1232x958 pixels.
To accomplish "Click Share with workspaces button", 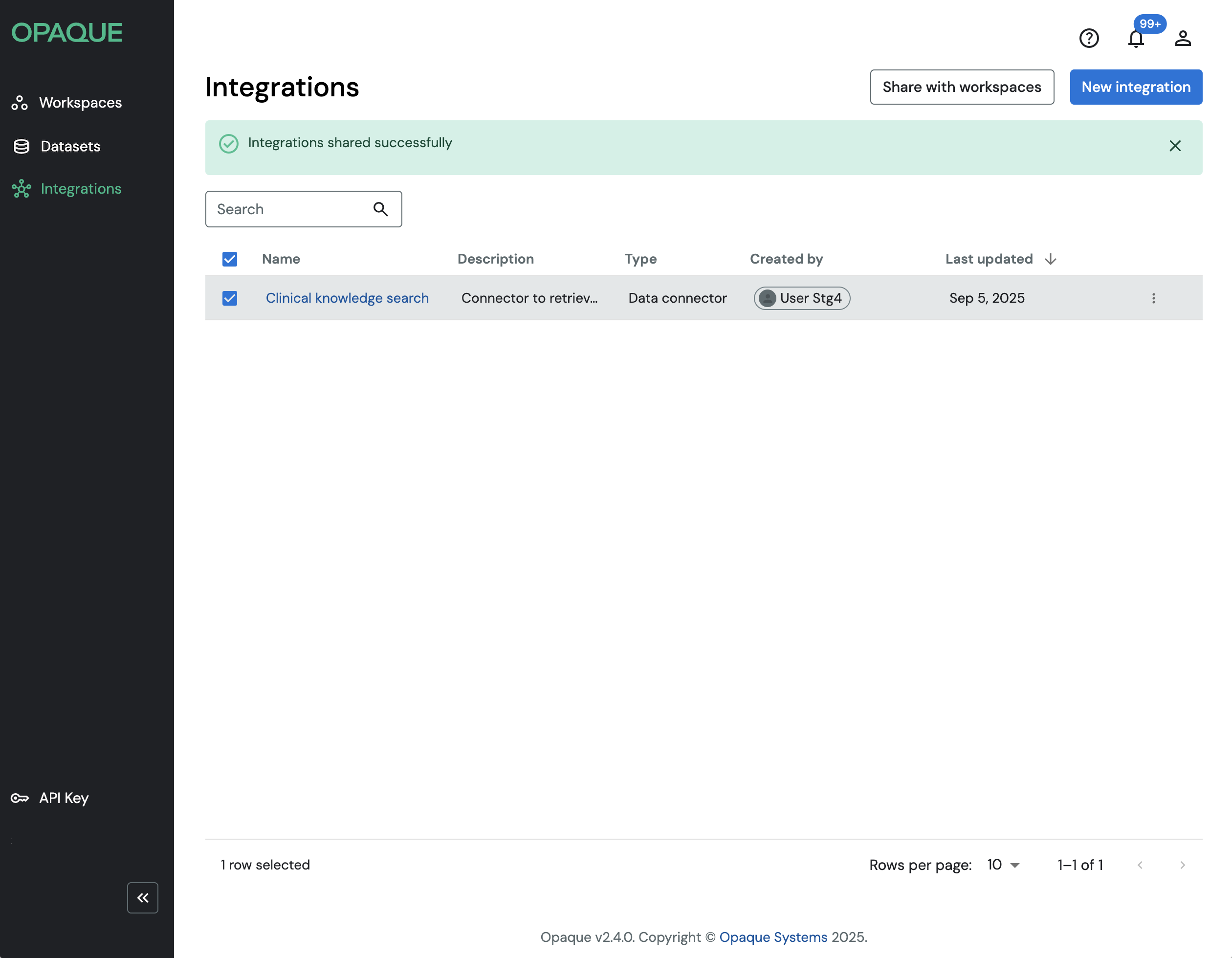I will pos(961,87).
